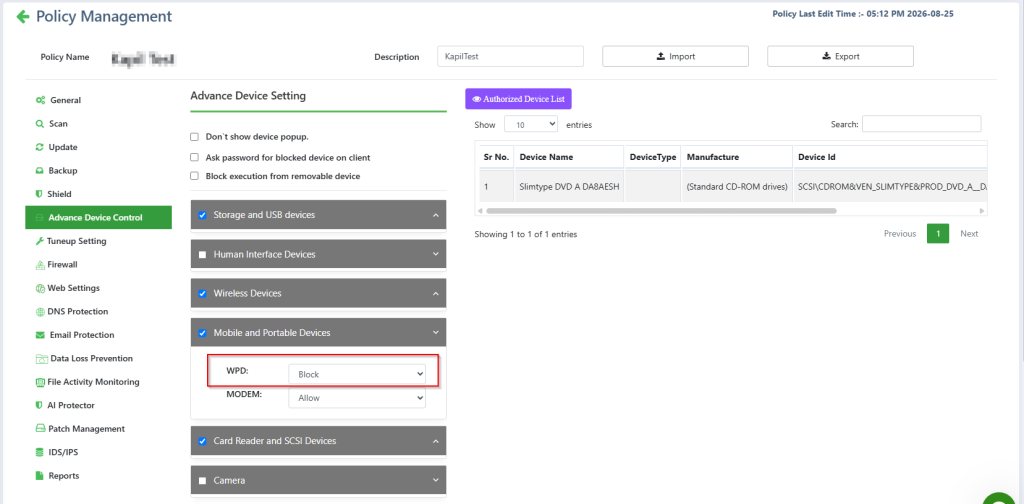Viewport: 1024px width, 504px height.
Task: Check the Human Interface Devices checkbox
Action: coord(202,255)
